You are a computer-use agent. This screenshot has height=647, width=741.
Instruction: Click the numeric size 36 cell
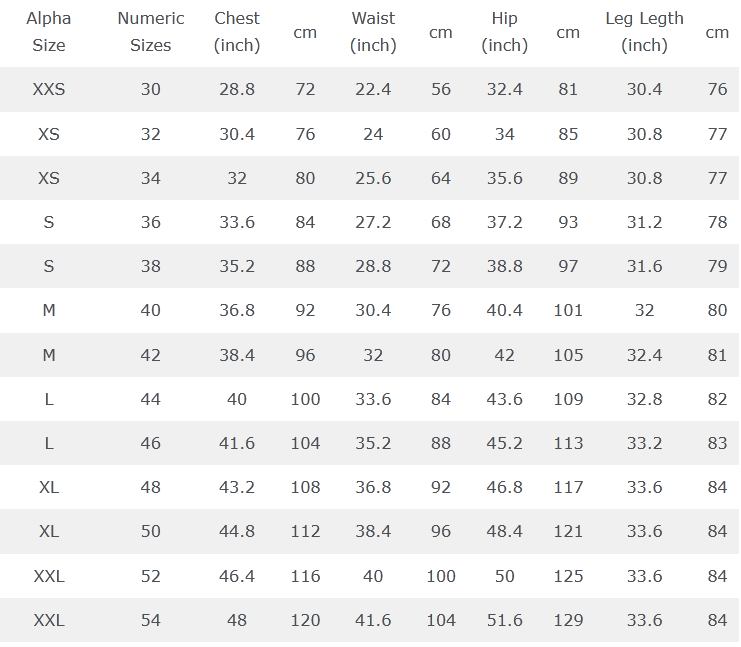tap(151, 222)
